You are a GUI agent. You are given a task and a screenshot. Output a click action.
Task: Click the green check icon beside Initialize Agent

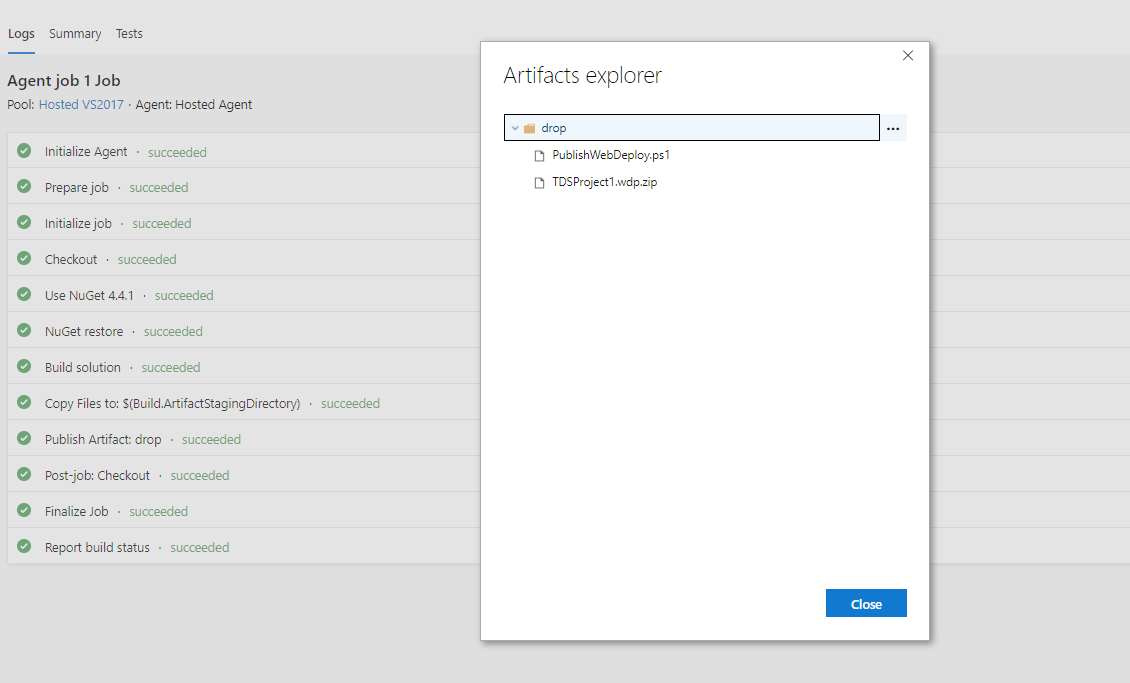(23, 151)
